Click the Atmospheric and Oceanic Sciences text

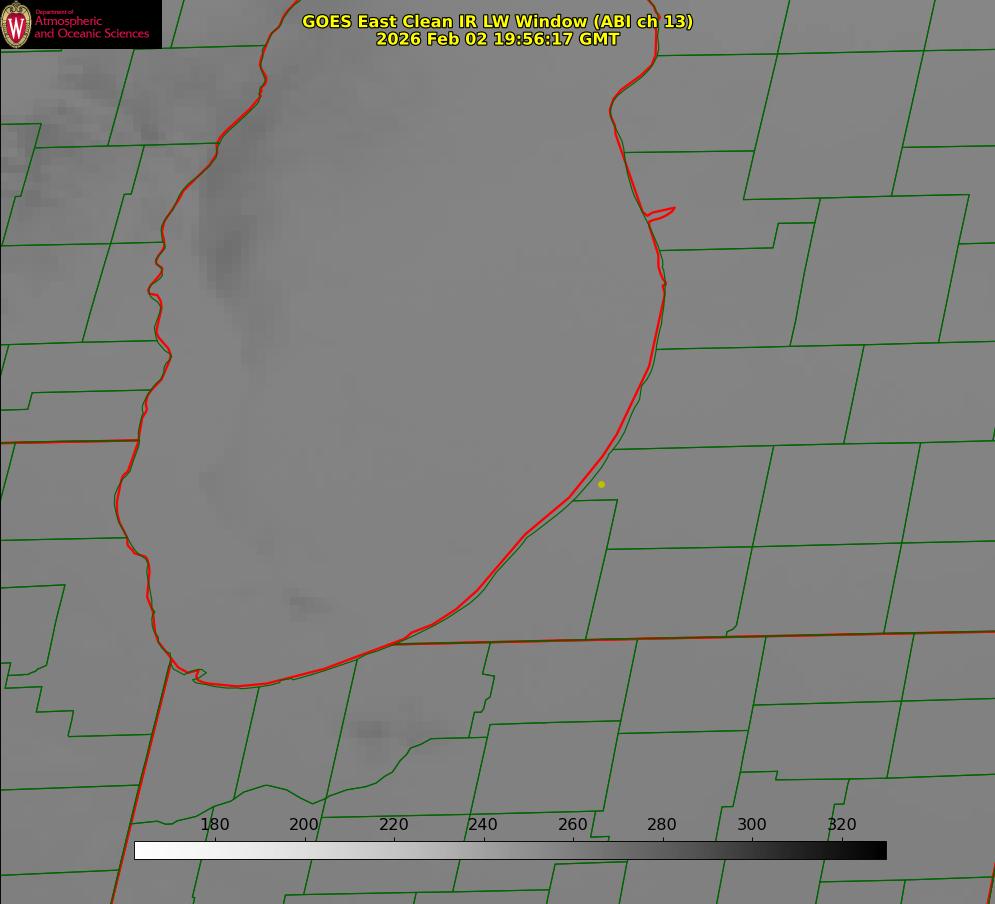click(91, 27)
